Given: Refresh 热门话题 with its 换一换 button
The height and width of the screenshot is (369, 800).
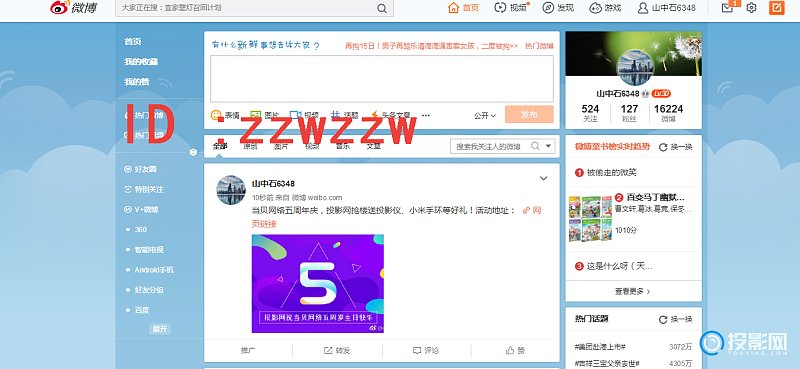Looking at the screenshot, I should [x=676, y=319].
